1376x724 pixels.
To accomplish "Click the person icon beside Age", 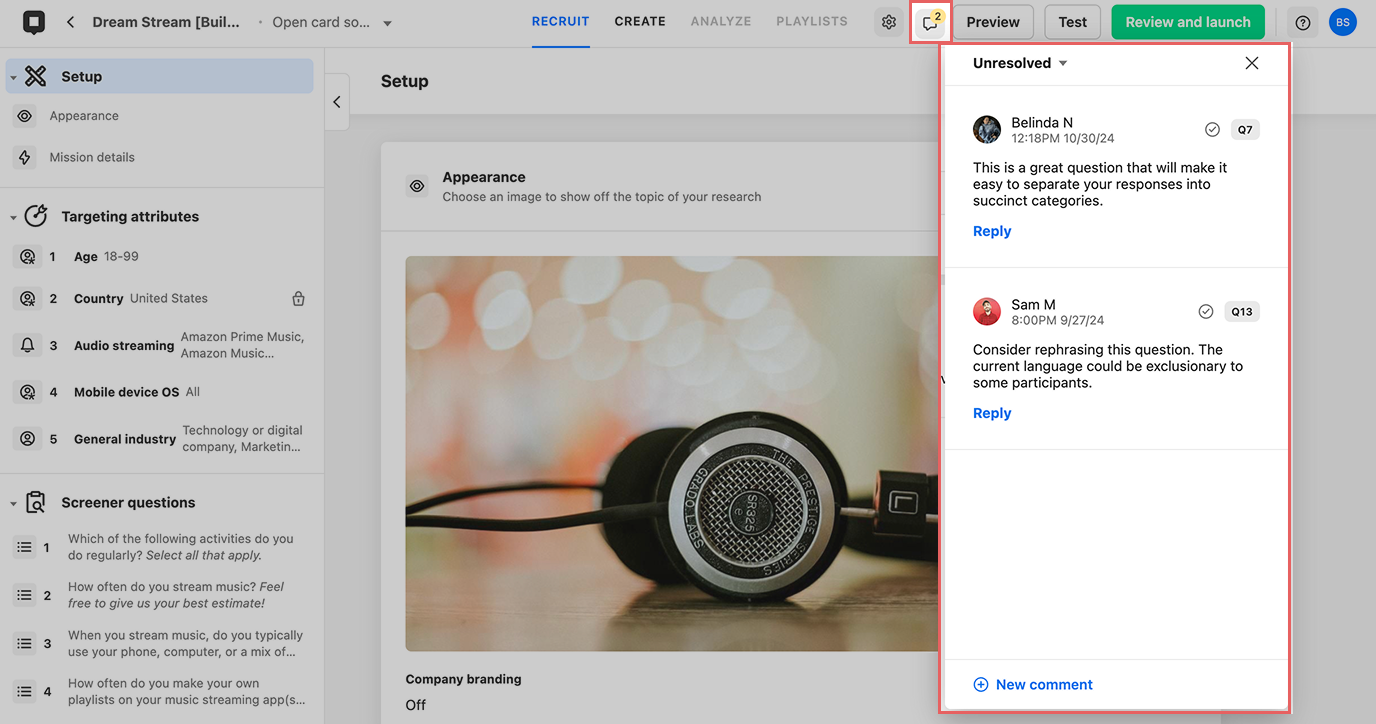I will click(x=28, y=257).
